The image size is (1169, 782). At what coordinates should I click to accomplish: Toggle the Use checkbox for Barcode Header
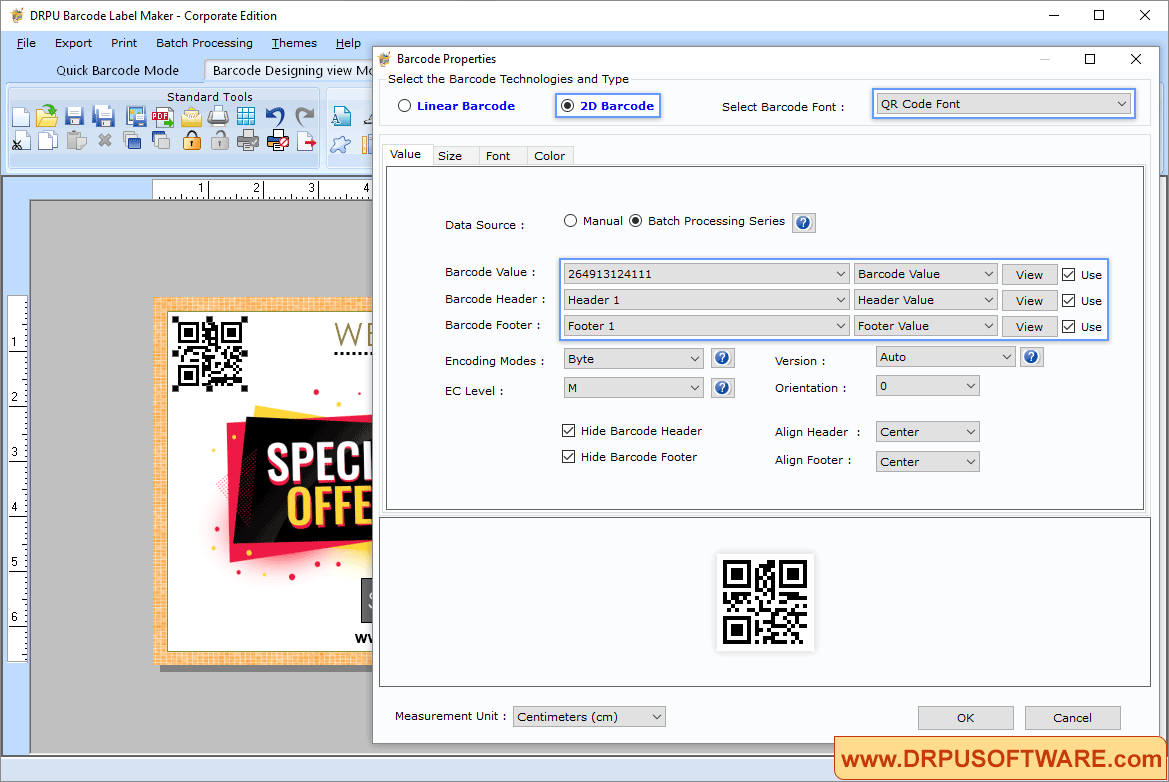point(1068,300)
